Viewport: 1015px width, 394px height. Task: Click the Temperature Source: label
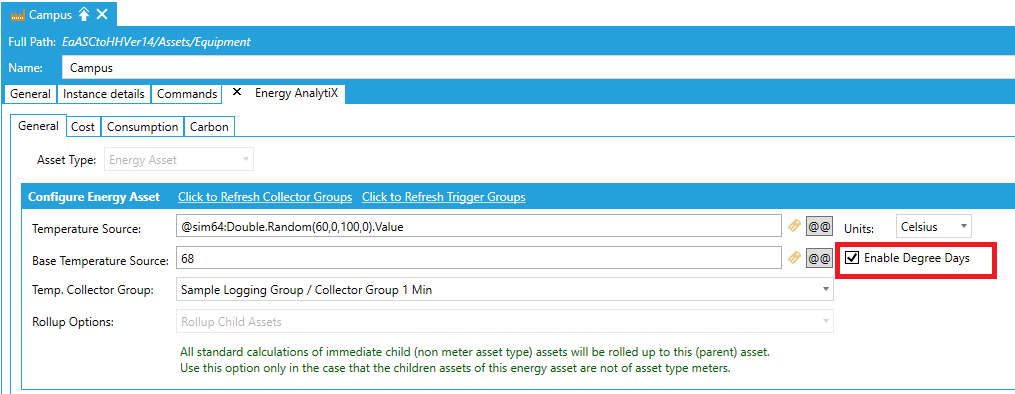click(86, 228)
